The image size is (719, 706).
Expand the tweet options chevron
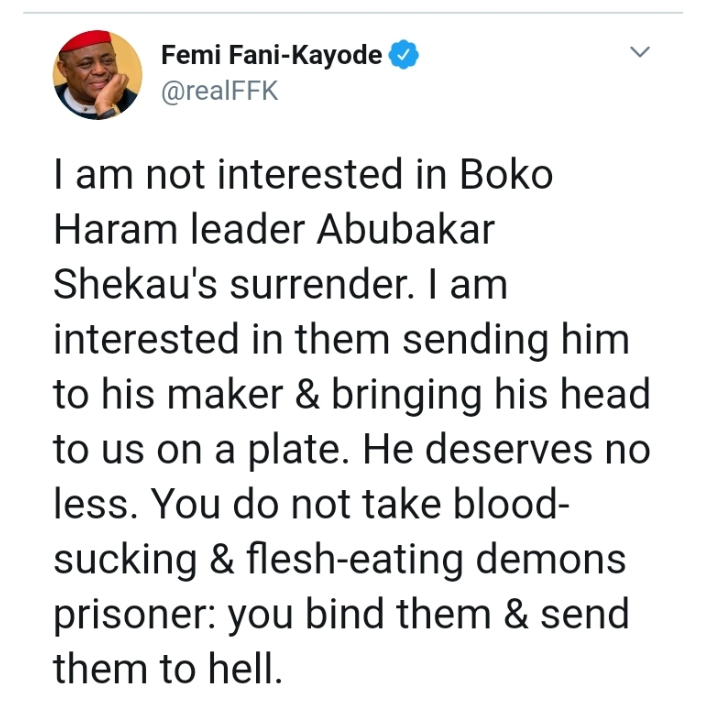pos(639,52)
